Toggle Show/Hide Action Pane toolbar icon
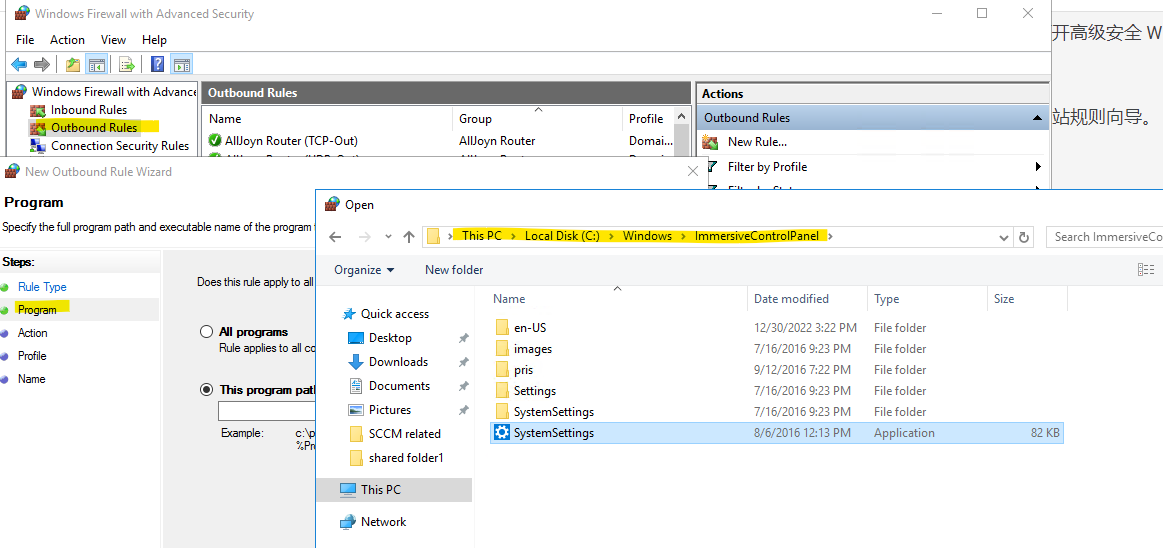 click(182, 65)
